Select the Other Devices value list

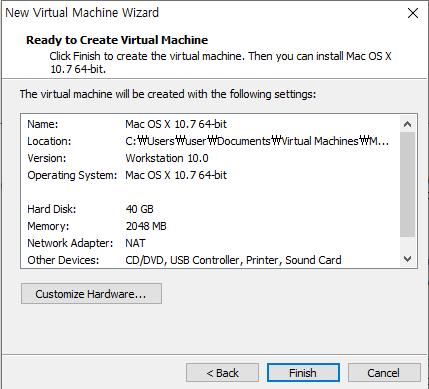233,260
